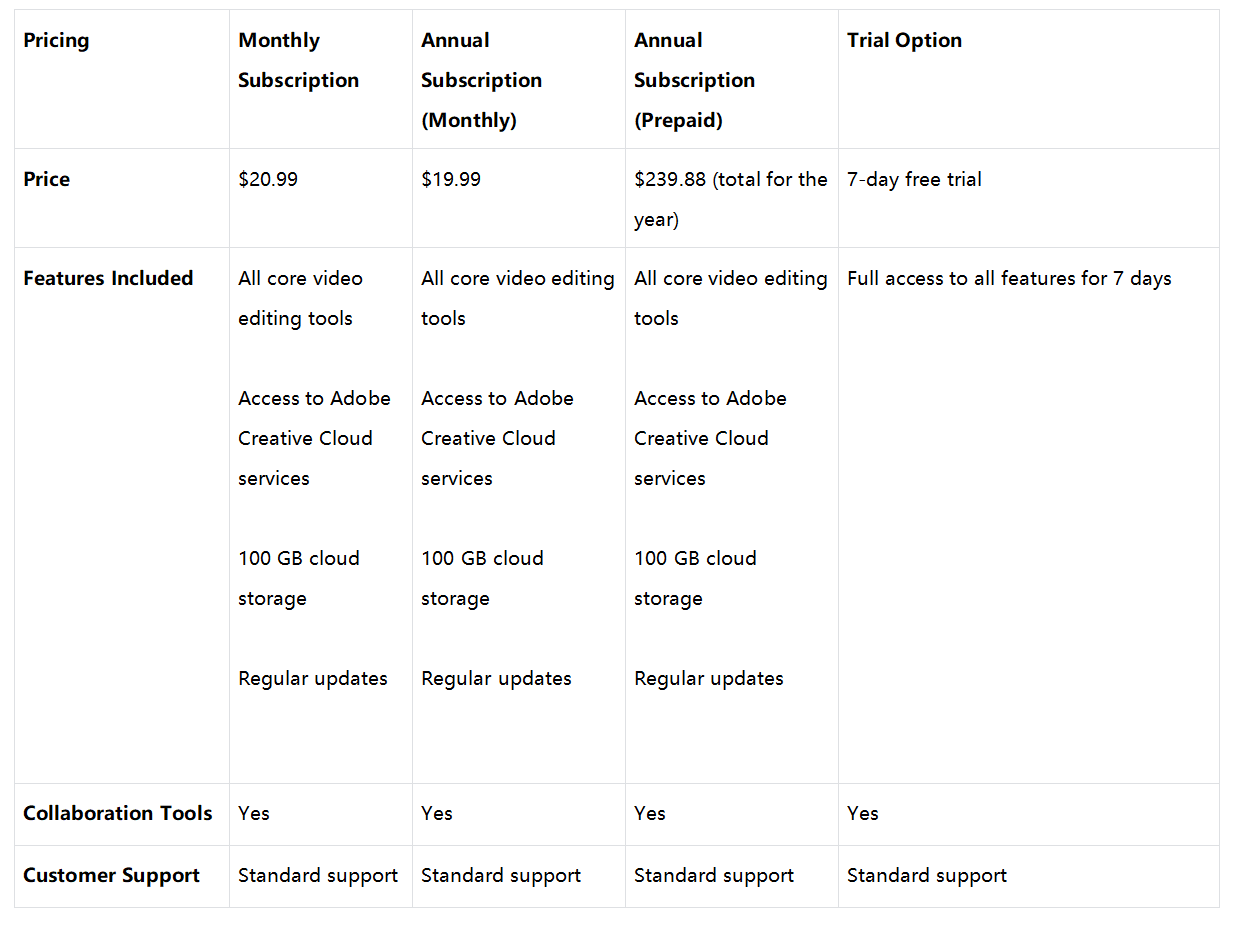The image size is (1243, 925).
Task: Click the Annual Subscription (Prepaid) header
Action: point(694,80)
